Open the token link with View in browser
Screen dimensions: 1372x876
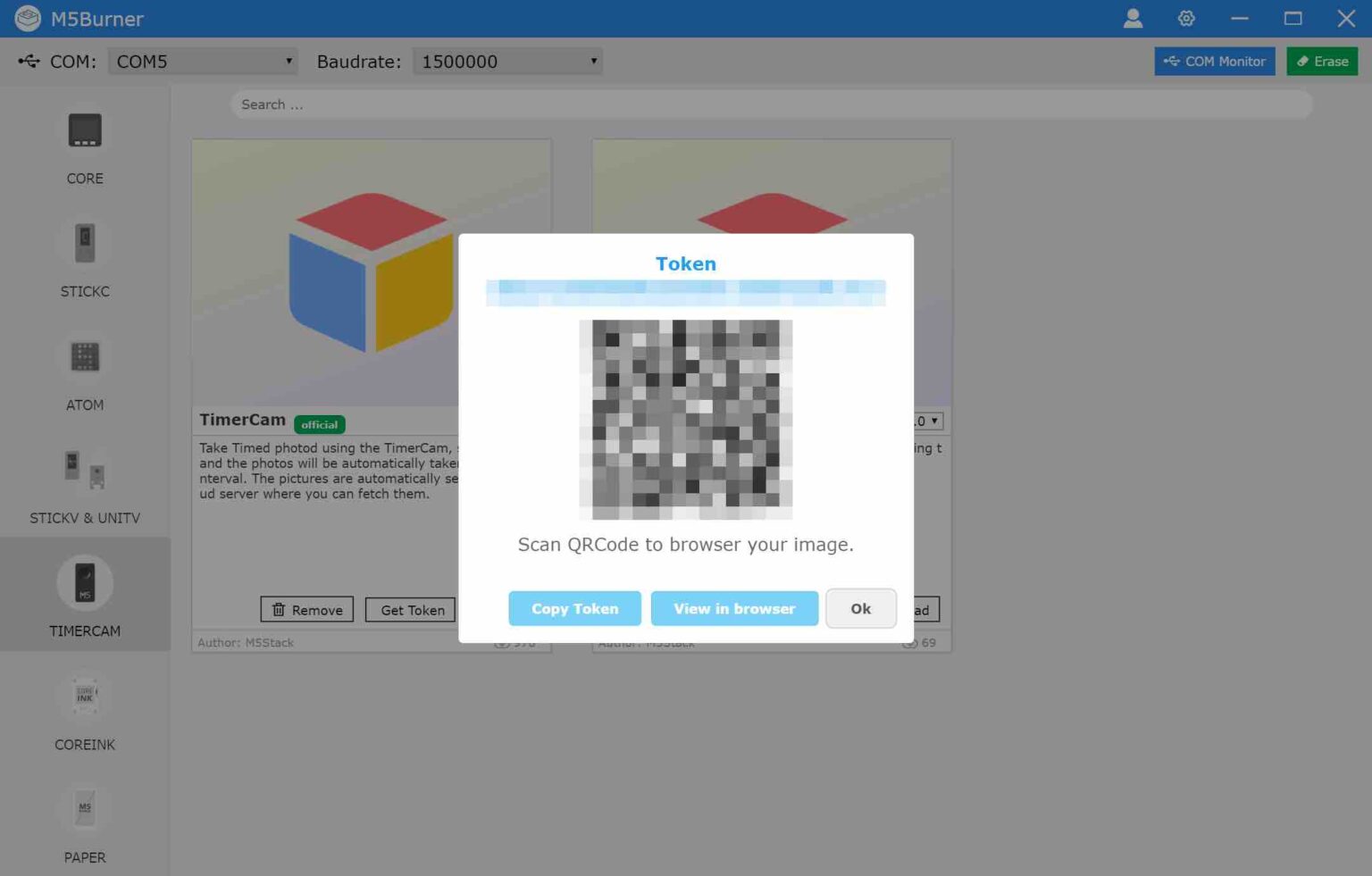[734, 608]
